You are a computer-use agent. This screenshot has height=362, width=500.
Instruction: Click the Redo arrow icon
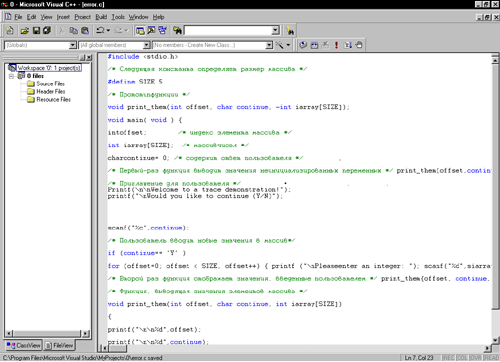tap(118, 31)
